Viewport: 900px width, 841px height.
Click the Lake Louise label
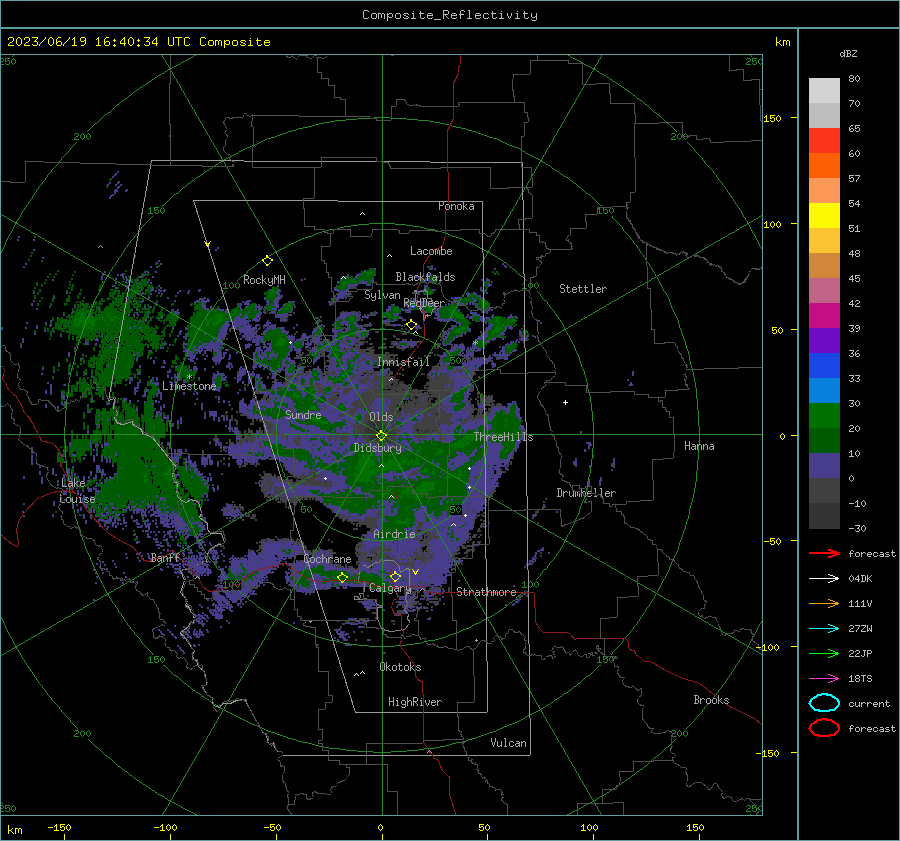pyautogui.click(x=77, y=491)
